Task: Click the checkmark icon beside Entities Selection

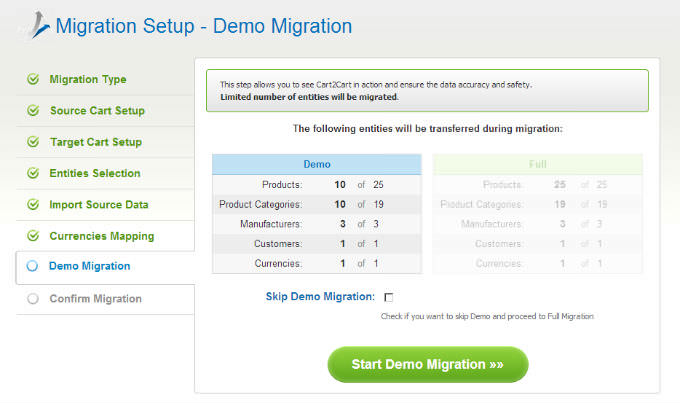Action: point(33,173)
